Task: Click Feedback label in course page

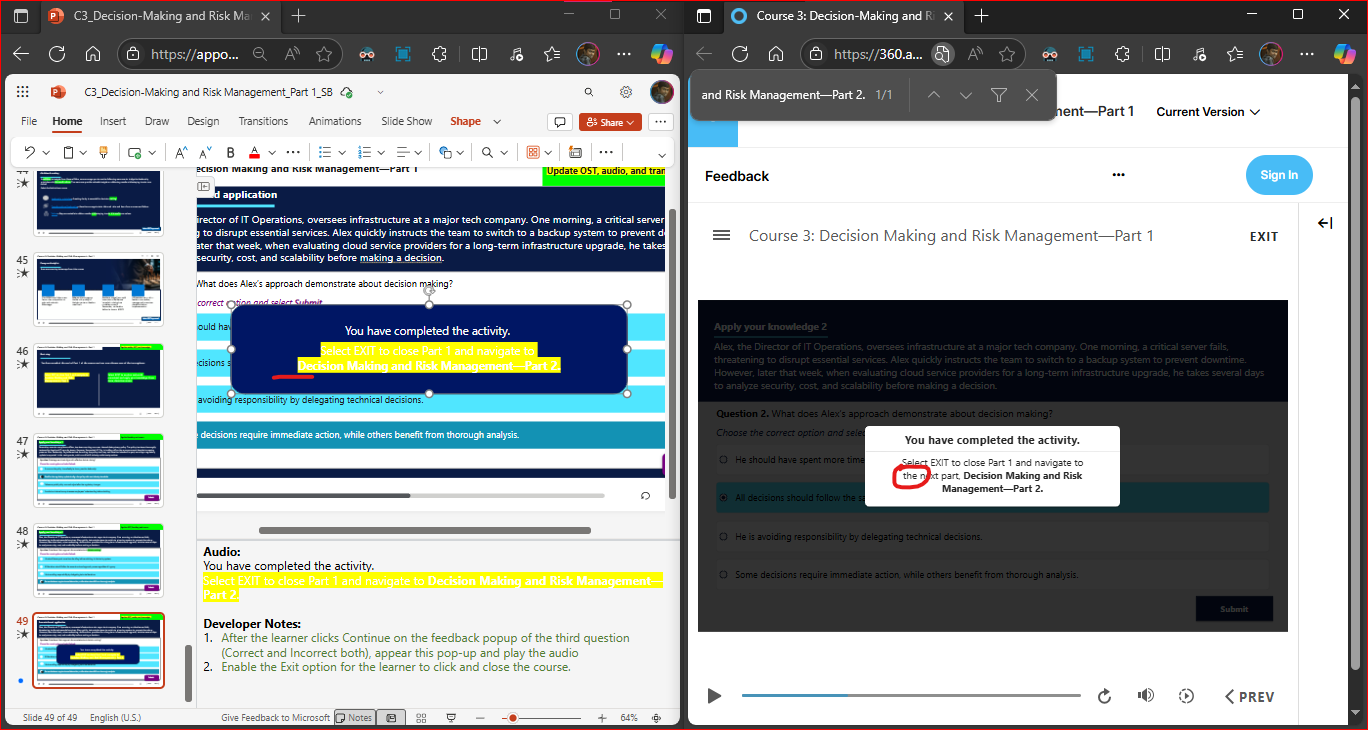Action: click(737, 176)
